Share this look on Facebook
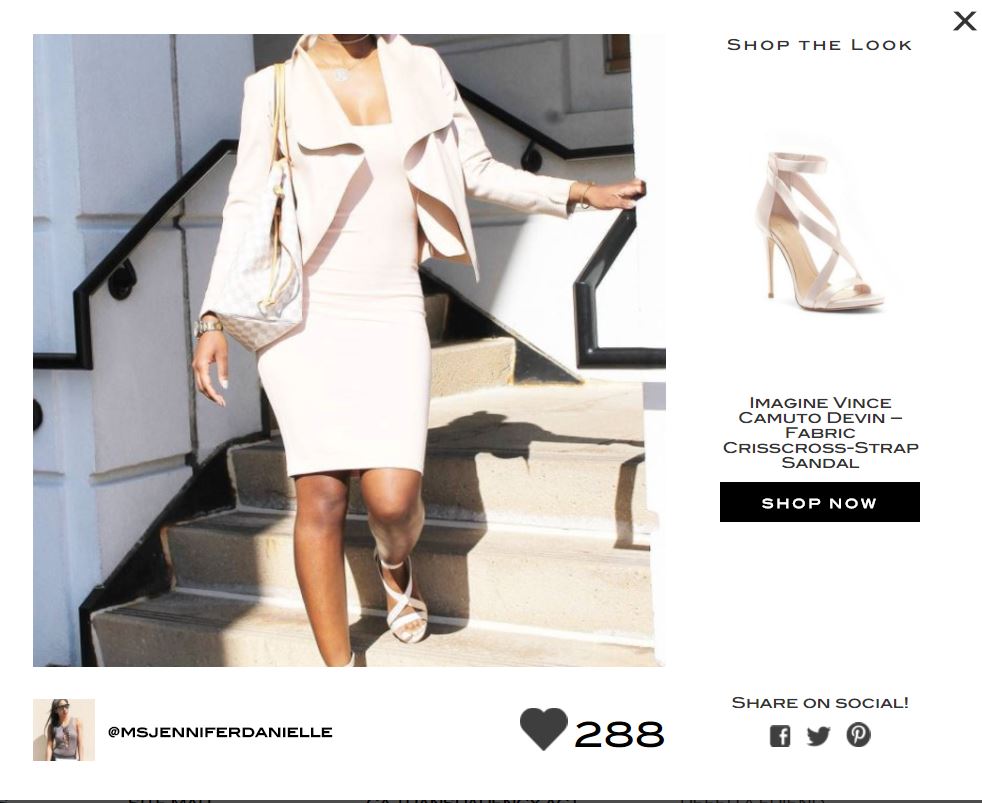This screenshot has height=803, width=982. 780,735
